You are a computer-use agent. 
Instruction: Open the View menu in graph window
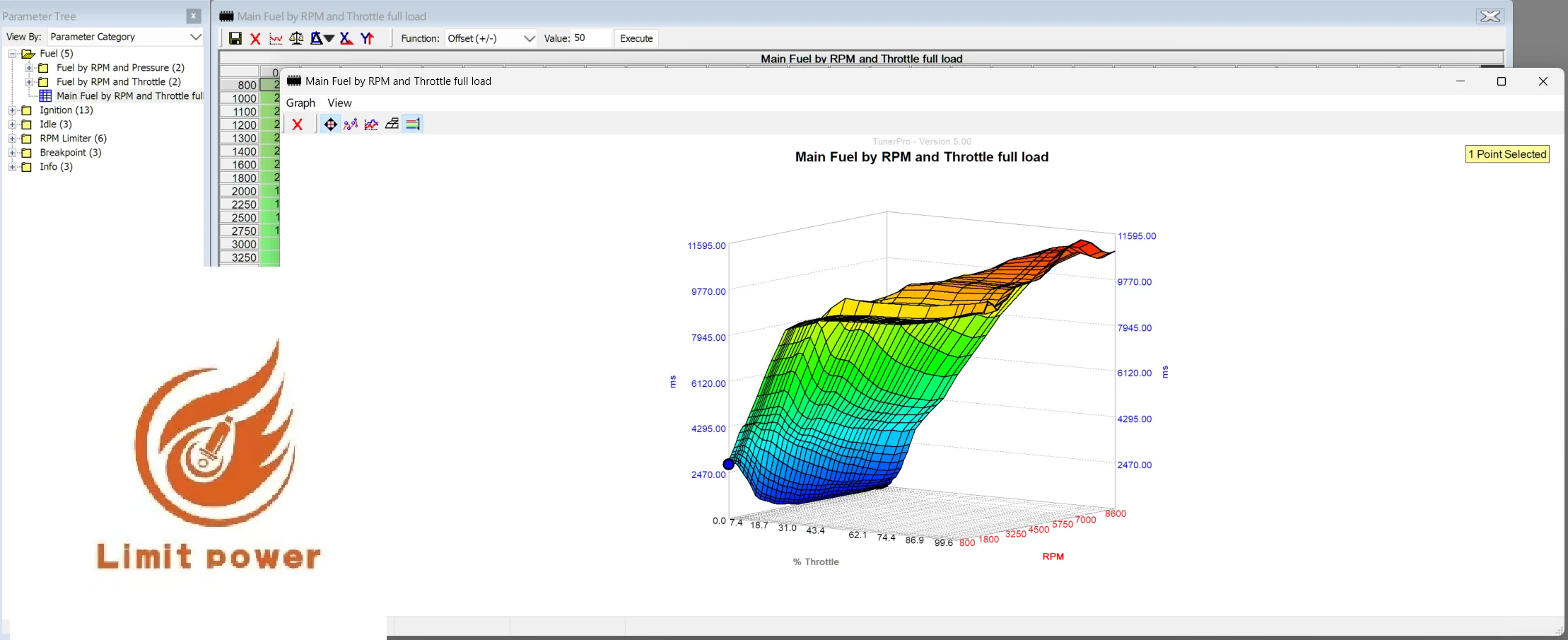pyautogui.click(x=339, y=103)
